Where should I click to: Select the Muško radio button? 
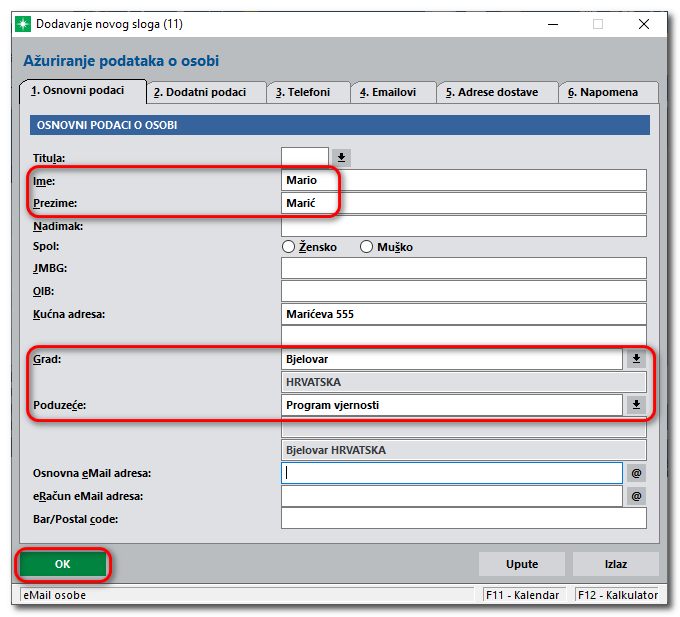(x=366, y=247)
